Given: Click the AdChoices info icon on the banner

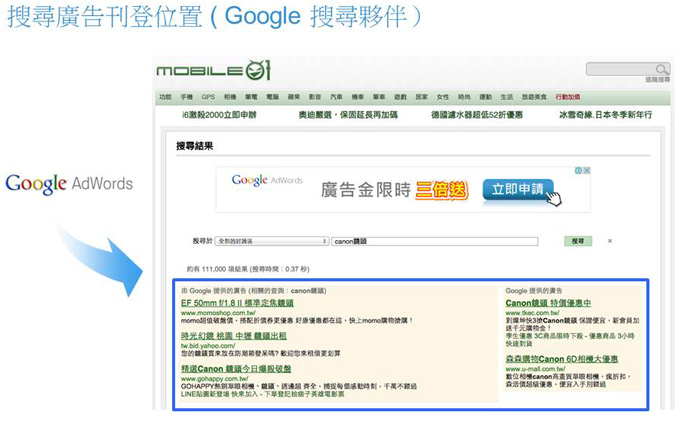Looking at the screenshot, I should click(578, 170).
